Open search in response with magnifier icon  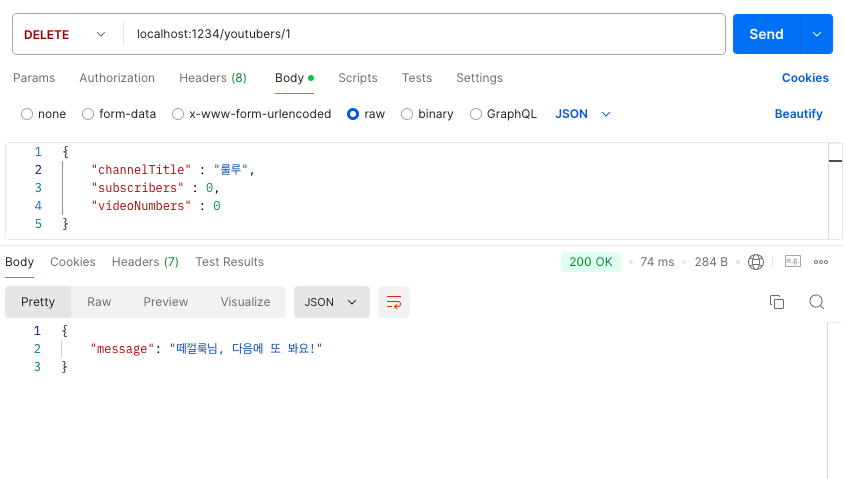coord(817,302)
